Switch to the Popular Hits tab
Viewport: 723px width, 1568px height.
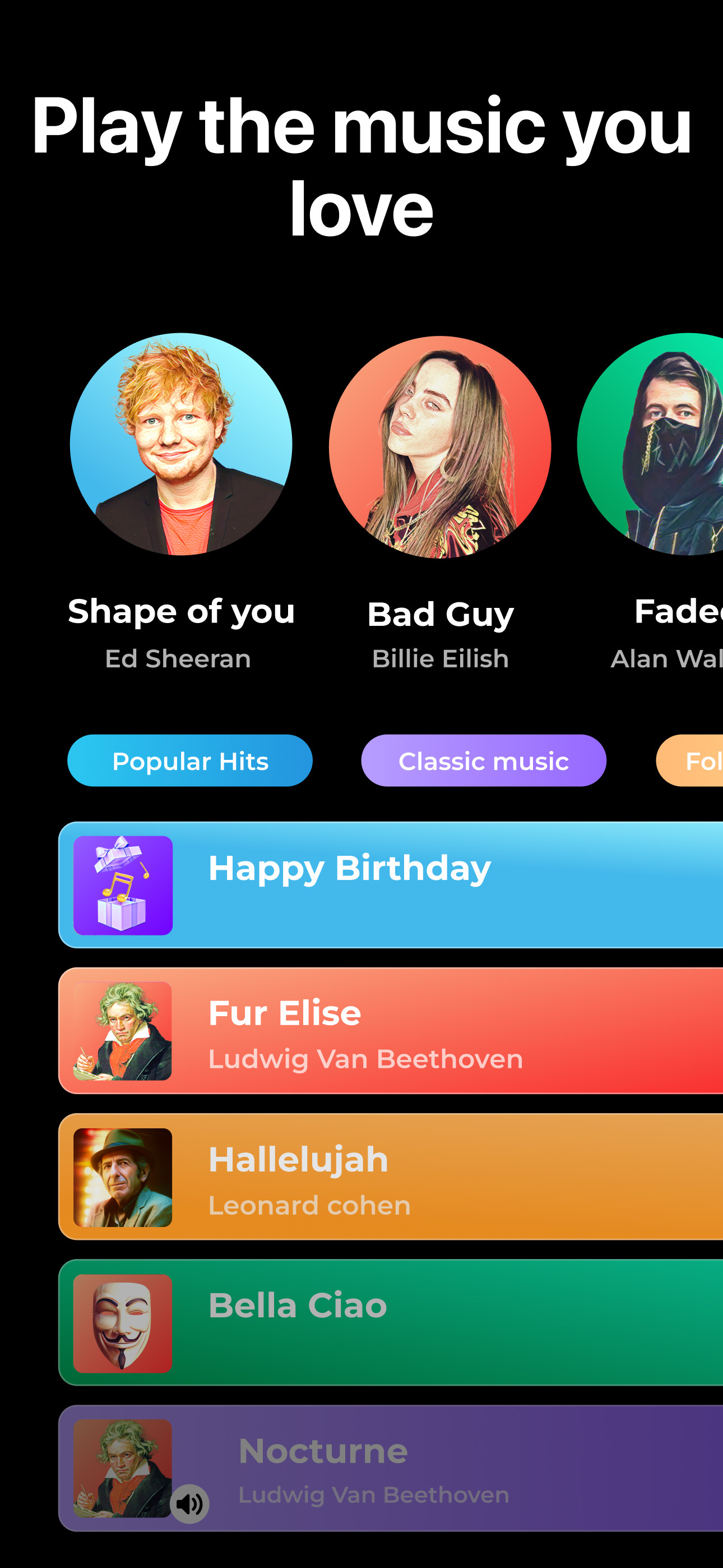click(190, 760)
